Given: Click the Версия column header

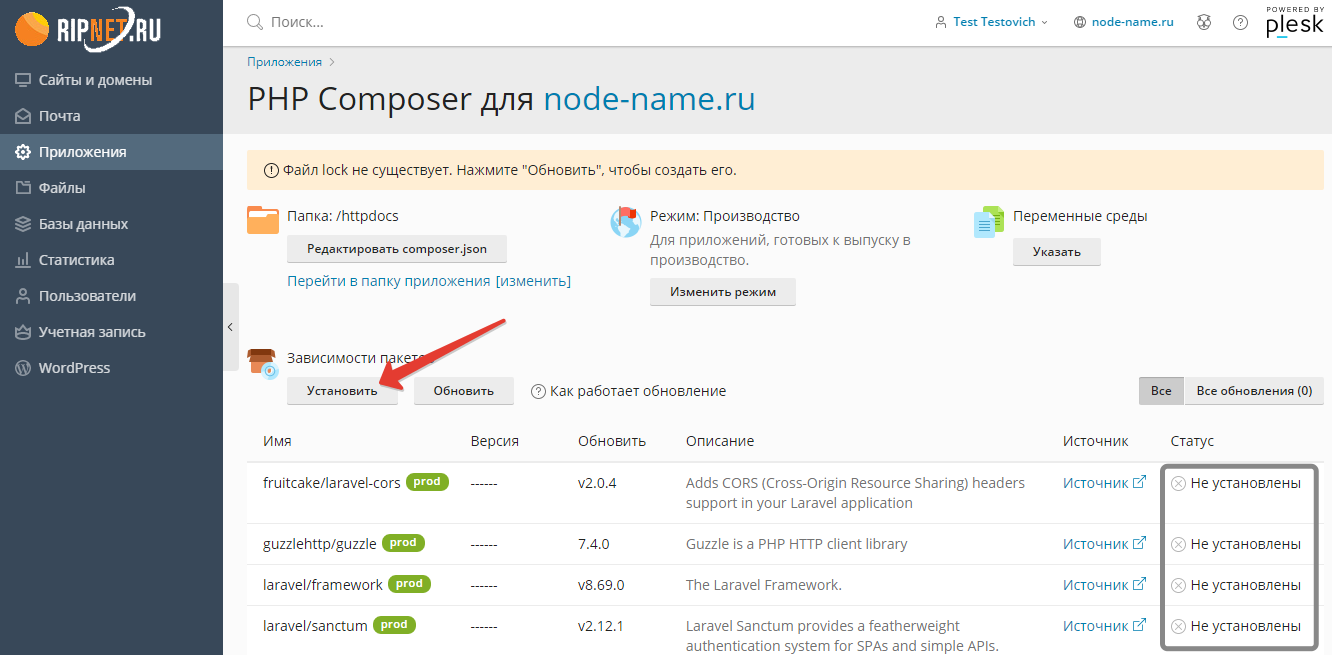Looking at the screenshot, I should tap(495, 441).
